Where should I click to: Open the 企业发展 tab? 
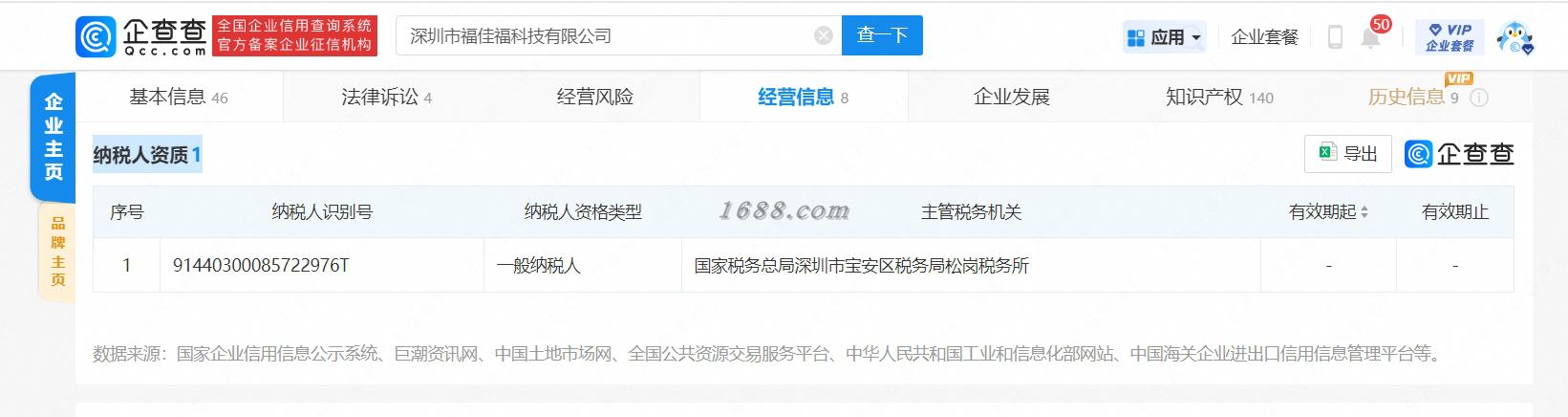(x=1012, y=97)
